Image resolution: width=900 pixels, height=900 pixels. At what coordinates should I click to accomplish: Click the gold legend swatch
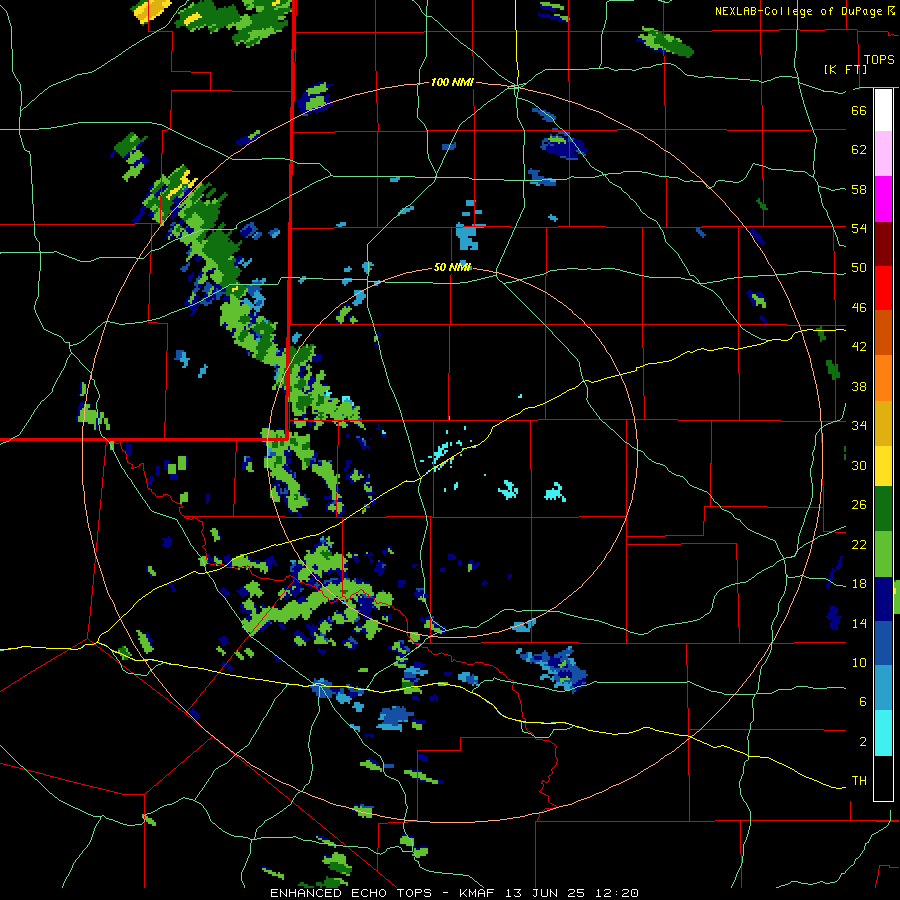883,423
